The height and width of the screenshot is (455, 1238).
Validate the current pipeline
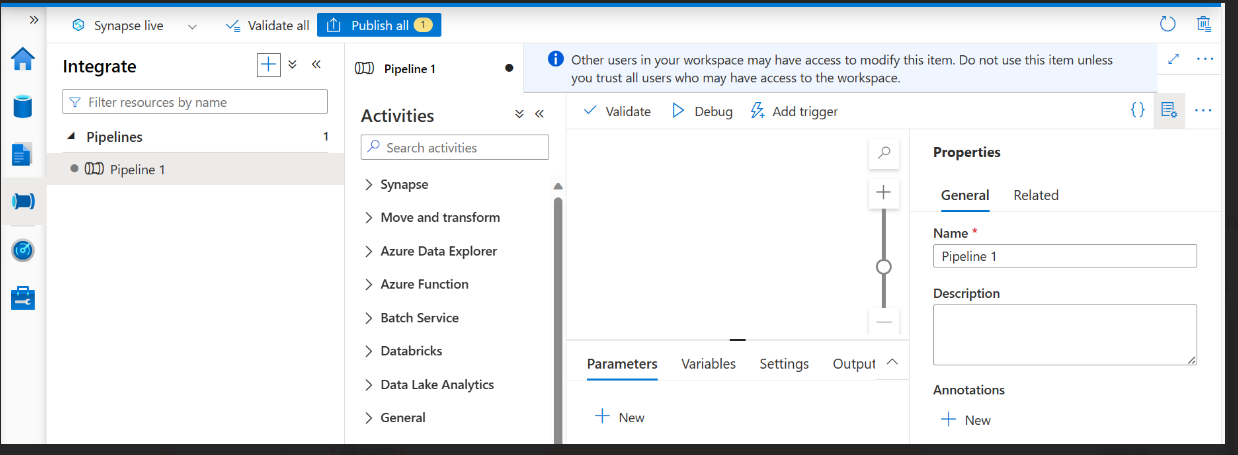616,111
